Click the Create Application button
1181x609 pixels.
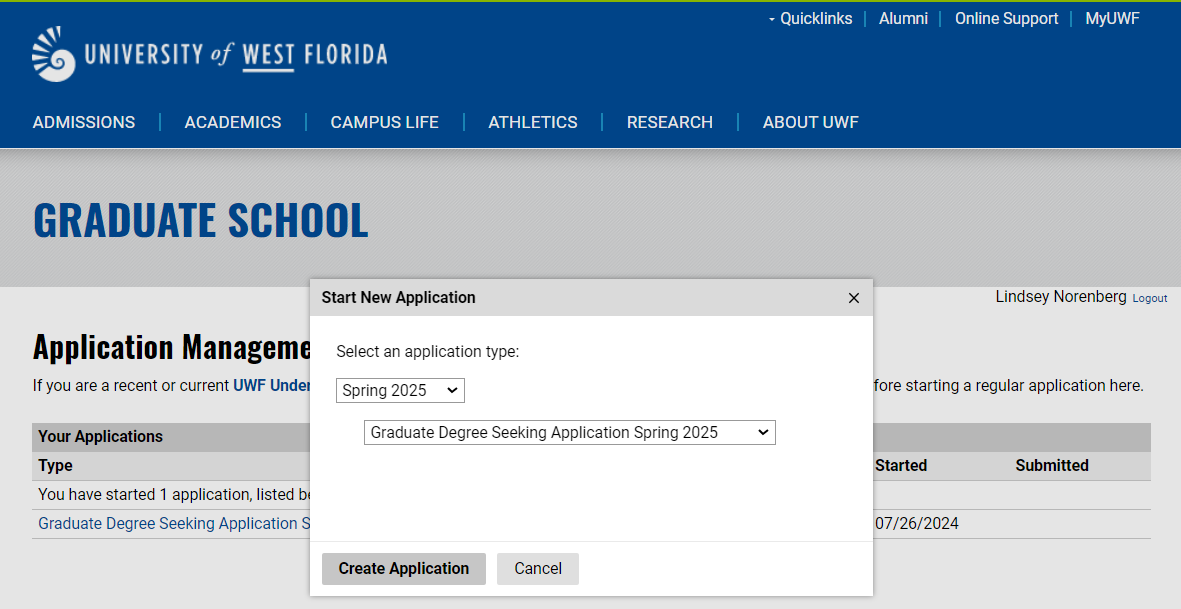pos(404,569)
